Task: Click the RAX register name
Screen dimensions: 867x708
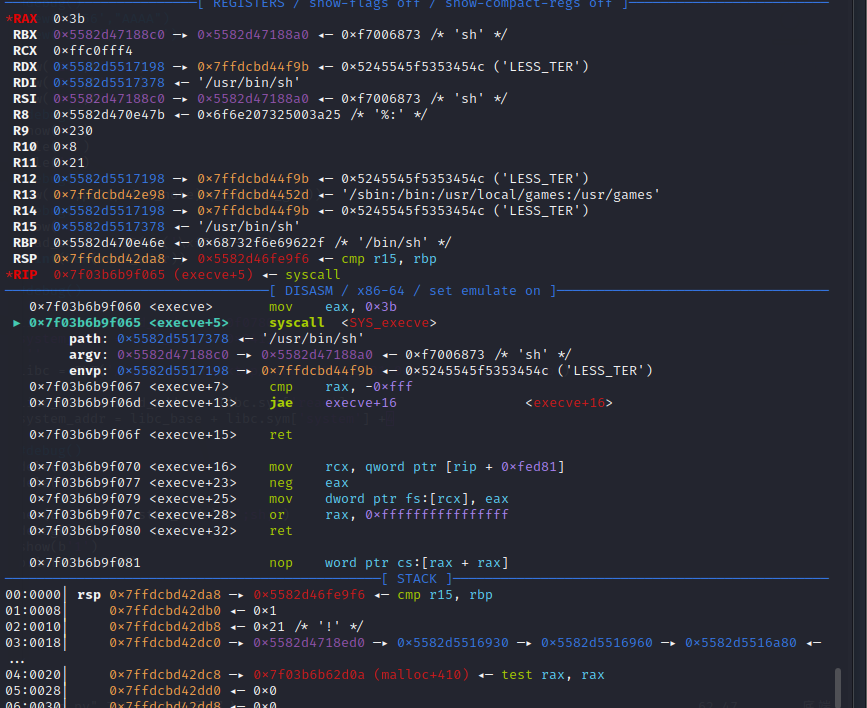Action: tap(25, 19)
